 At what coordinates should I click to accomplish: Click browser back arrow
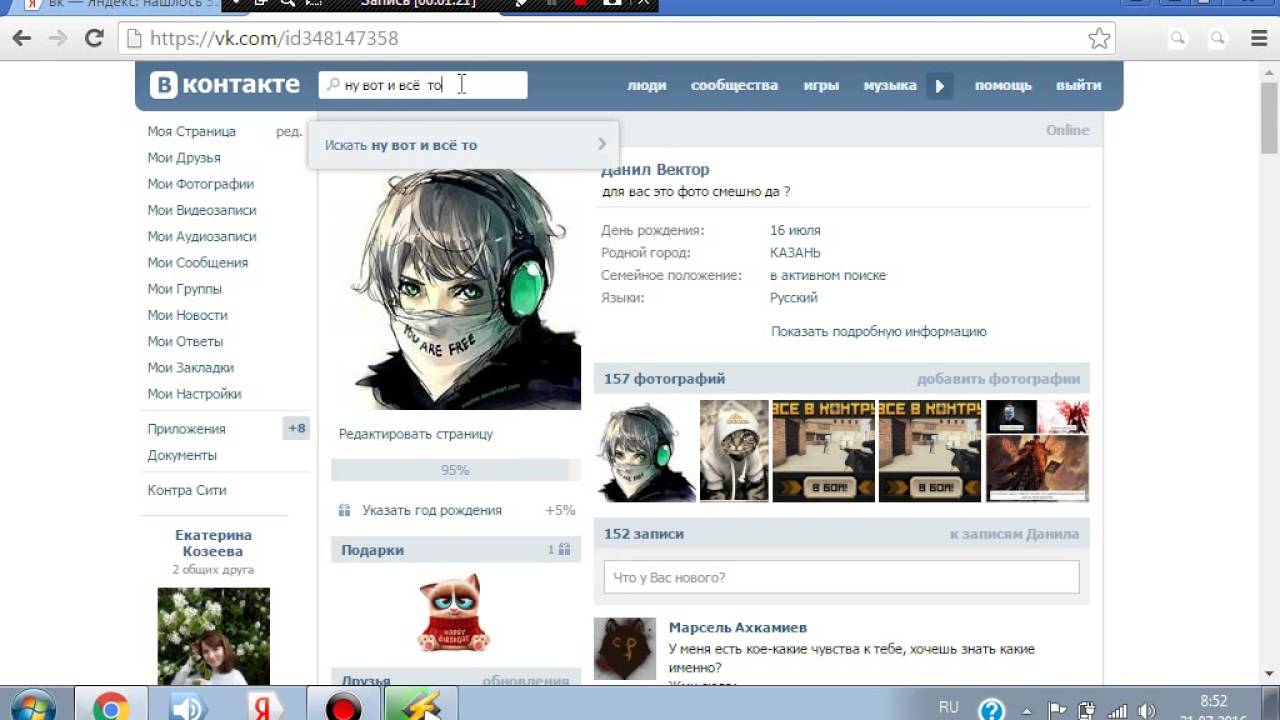coord(22,39)
